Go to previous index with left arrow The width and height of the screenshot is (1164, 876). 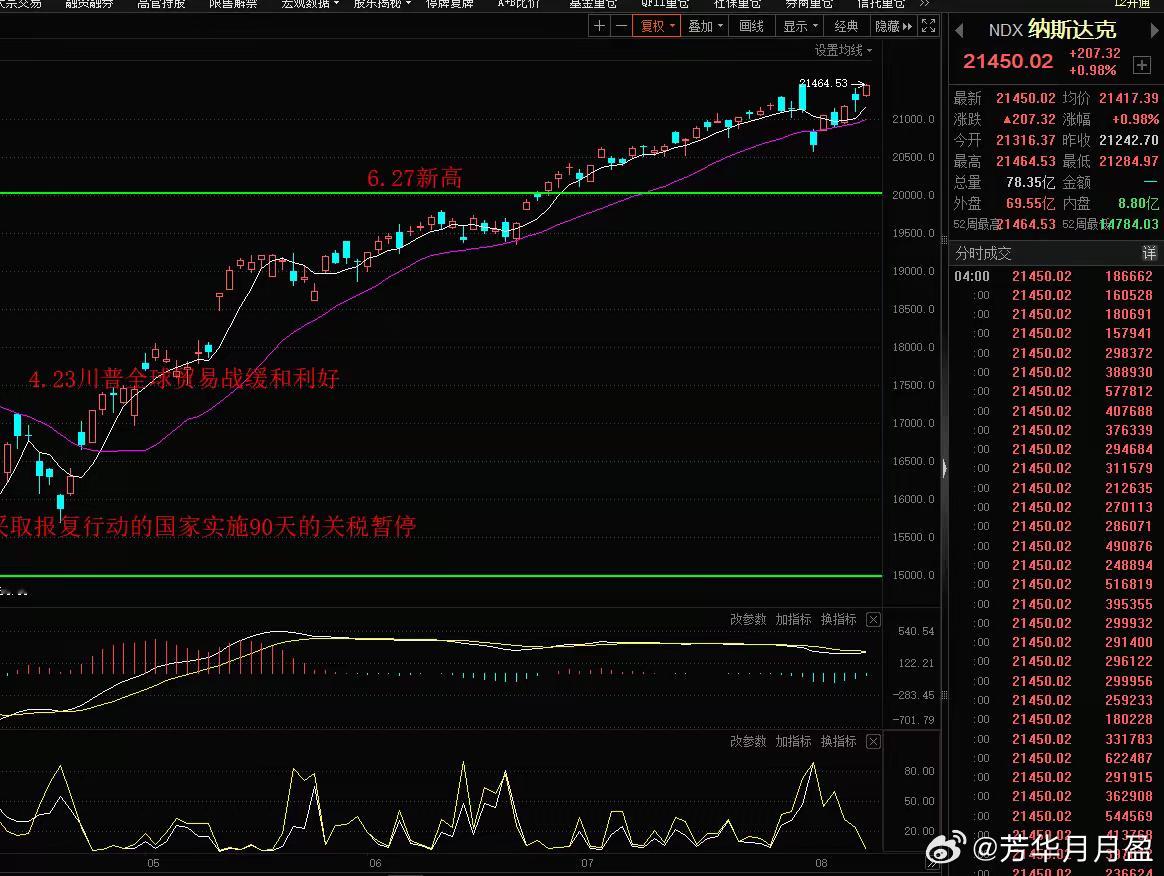[x=959, y=30]
